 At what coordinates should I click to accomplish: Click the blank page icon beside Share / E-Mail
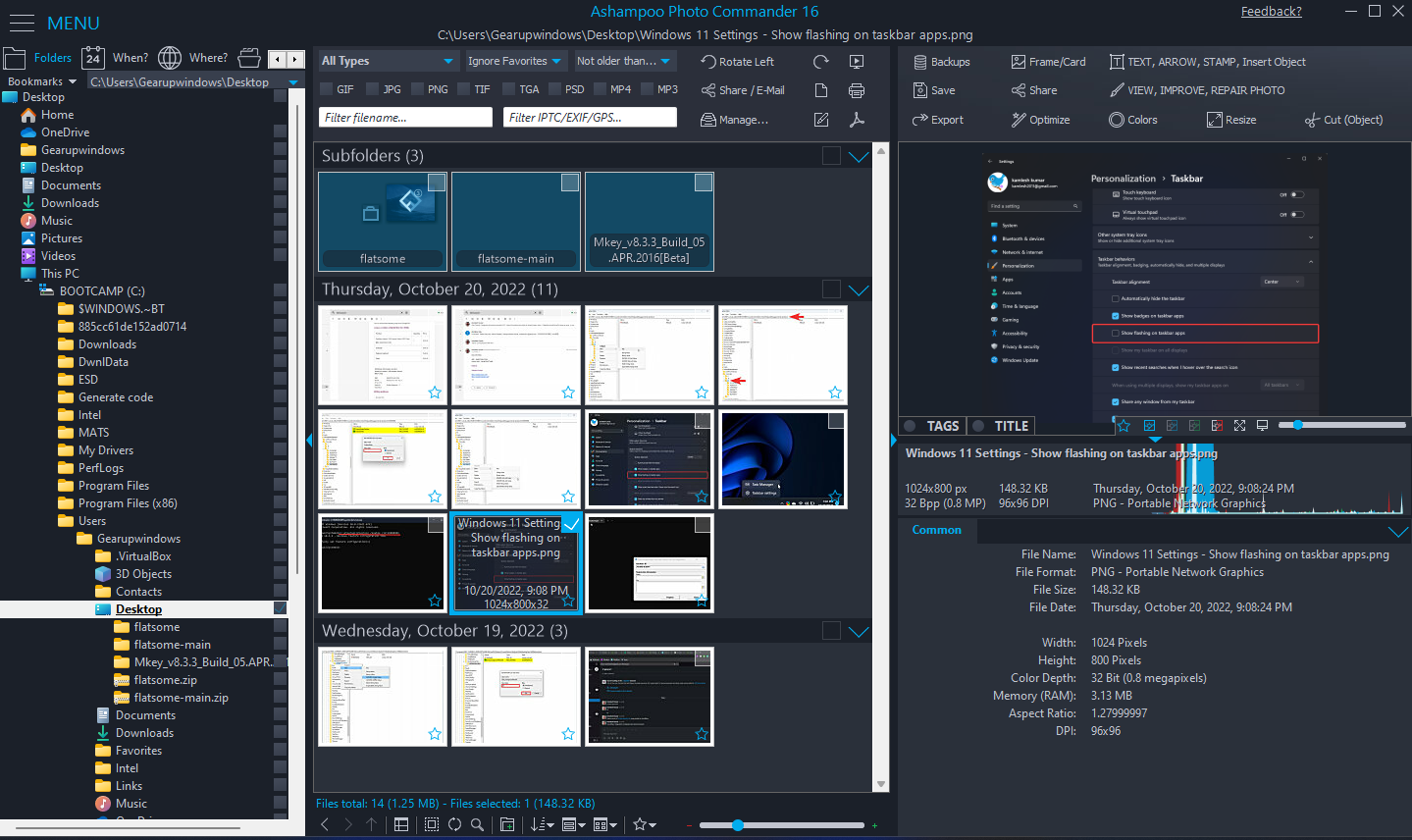[821, 90]
